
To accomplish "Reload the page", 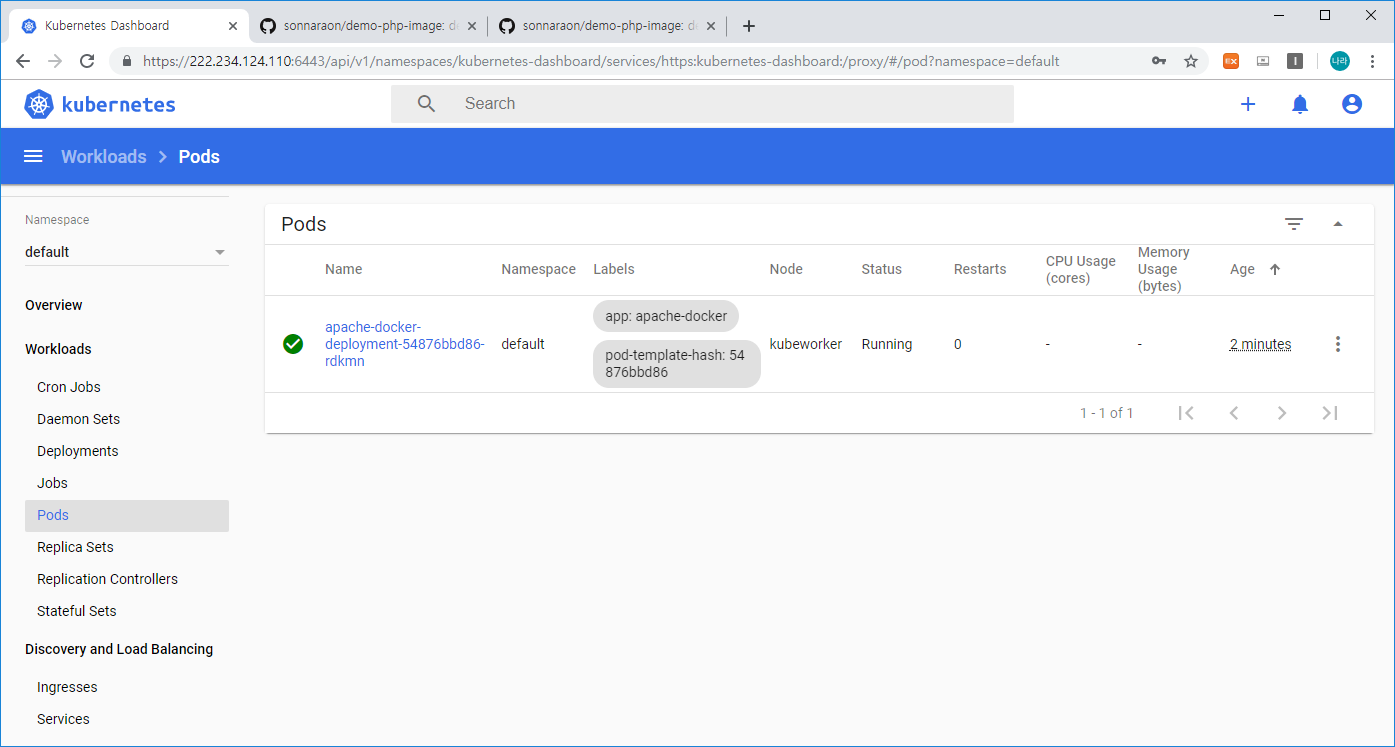I will 87,61.
